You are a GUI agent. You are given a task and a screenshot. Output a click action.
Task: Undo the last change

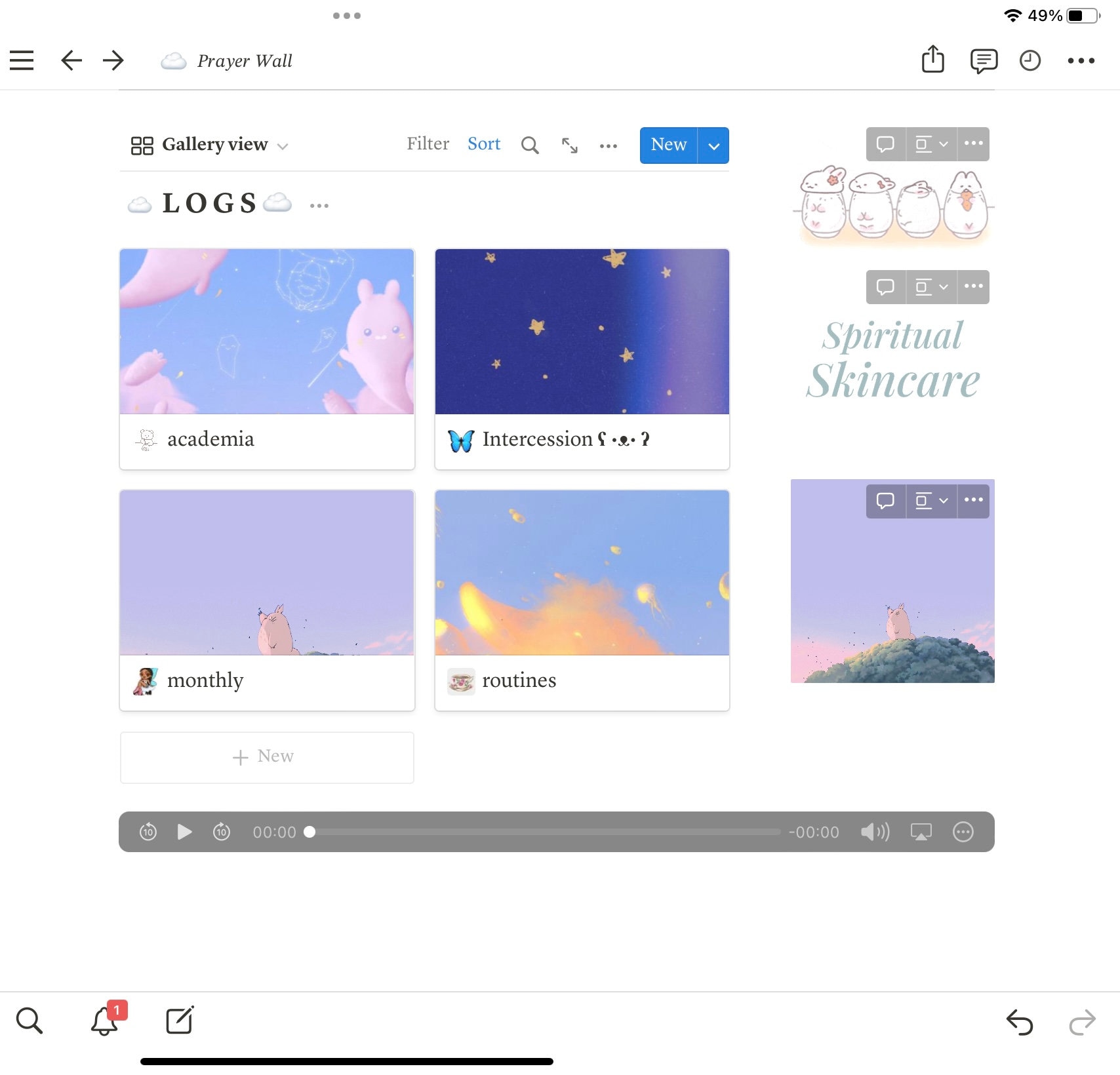click(x=1020, y=1020)
